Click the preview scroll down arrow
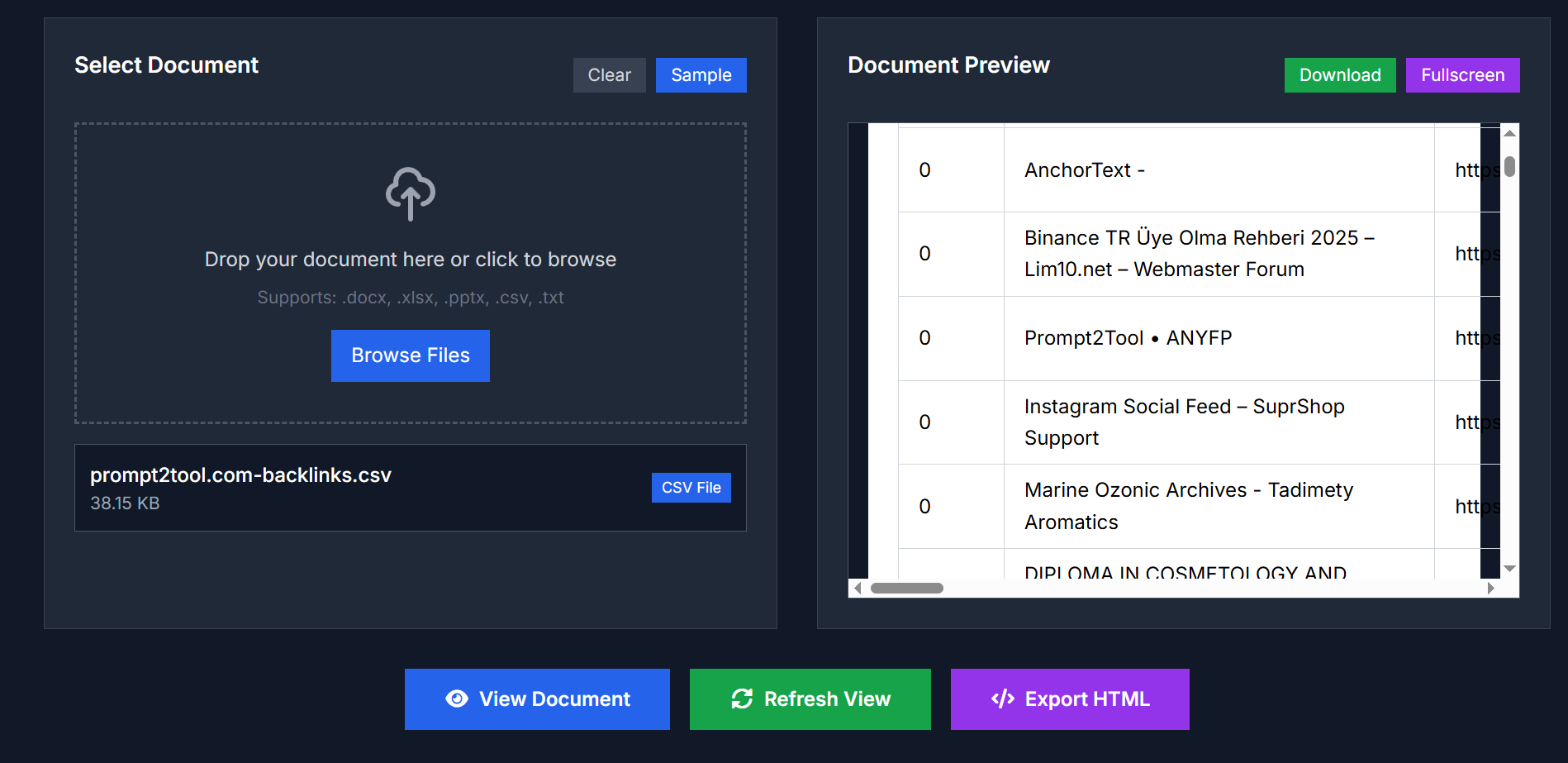This screenshot has width=1568, height=763. pos(1509,569)
